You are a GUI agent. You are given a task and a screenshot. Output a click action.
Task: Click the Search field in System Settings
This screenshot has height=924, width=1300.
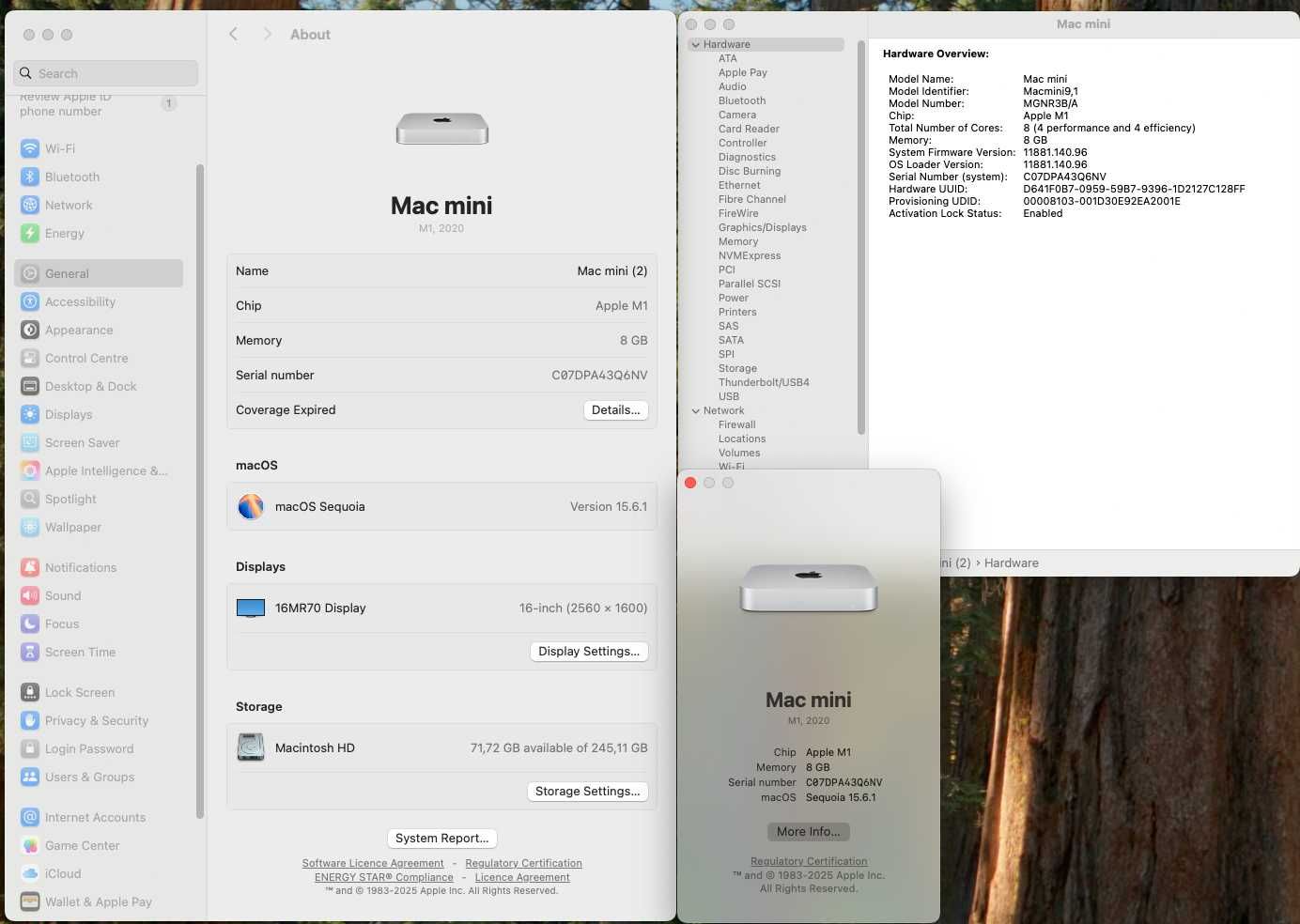point(106,73)
